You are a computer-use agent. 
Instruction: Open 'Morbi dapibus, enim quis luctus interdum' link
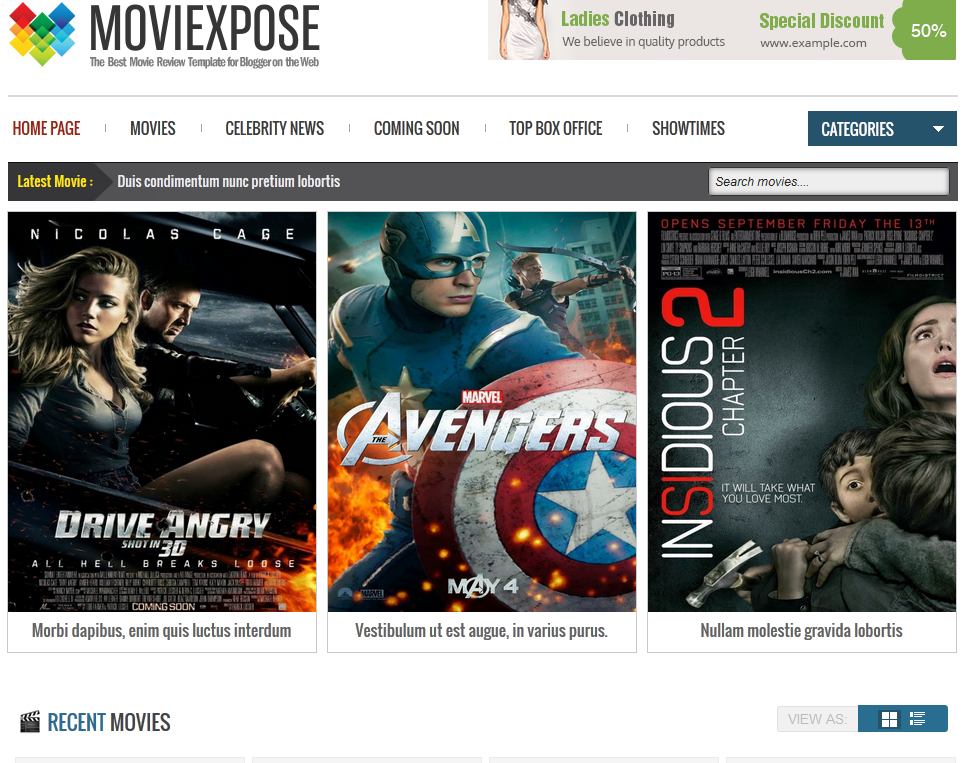(x=162, y=631)
